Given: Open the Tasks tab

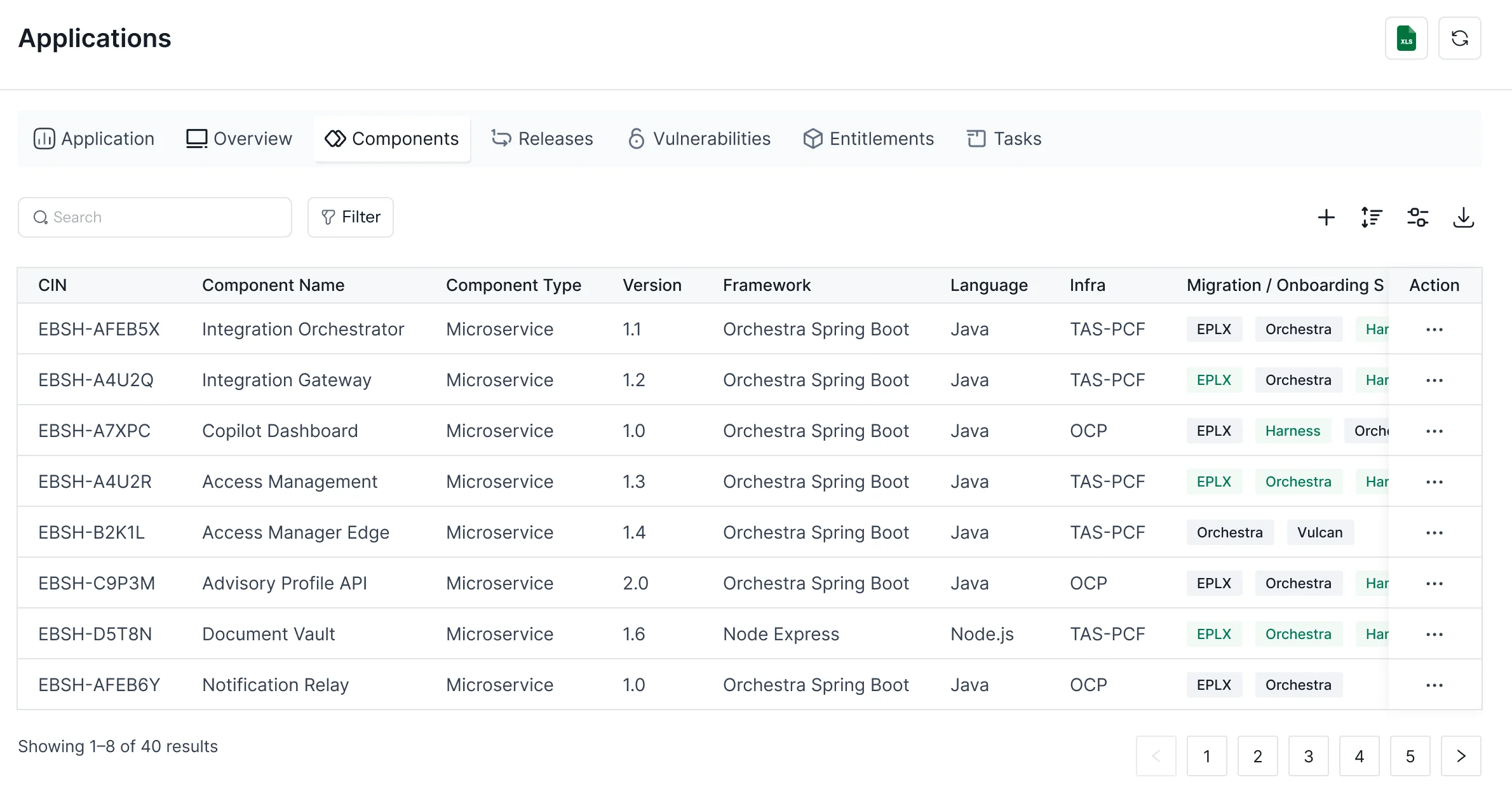Looking at the screenshot, I should [1004, 138].
